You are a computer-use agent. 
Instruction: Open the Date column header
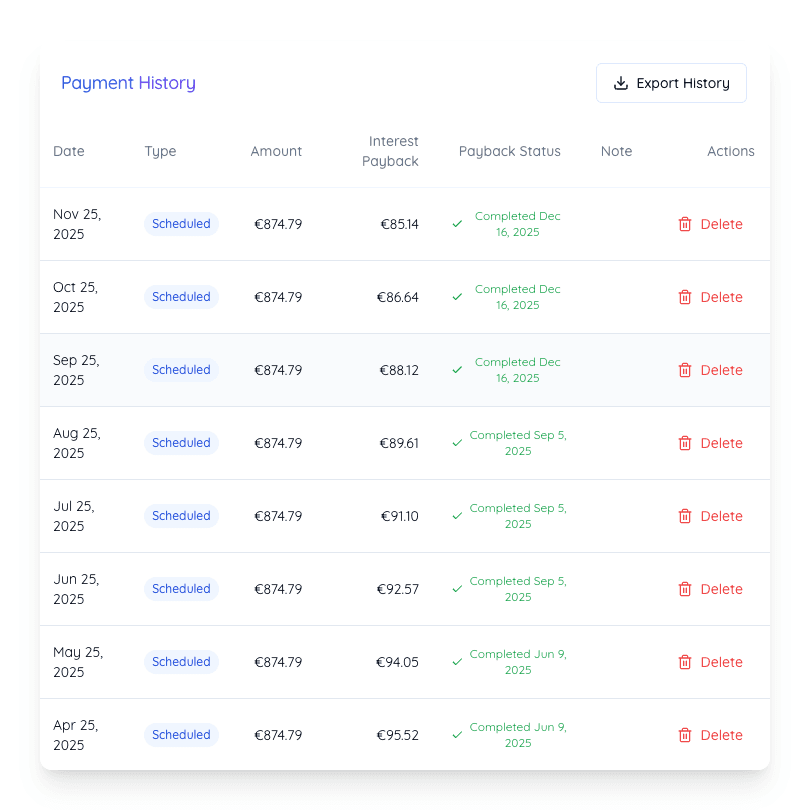pos(69,151)
